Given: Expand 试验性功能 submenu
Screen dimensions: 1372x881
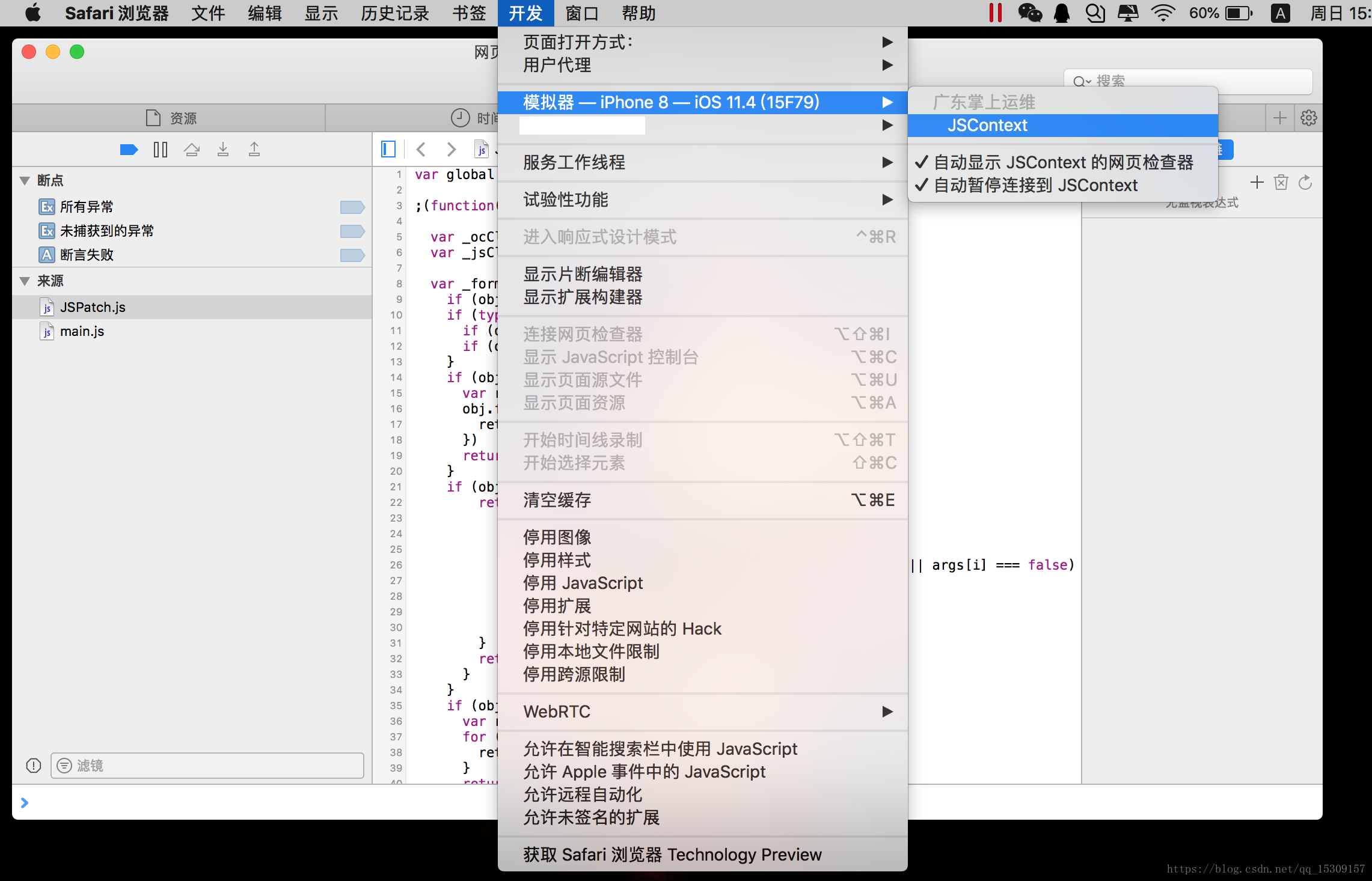Looking at the screenshot, I should (702, 200).
